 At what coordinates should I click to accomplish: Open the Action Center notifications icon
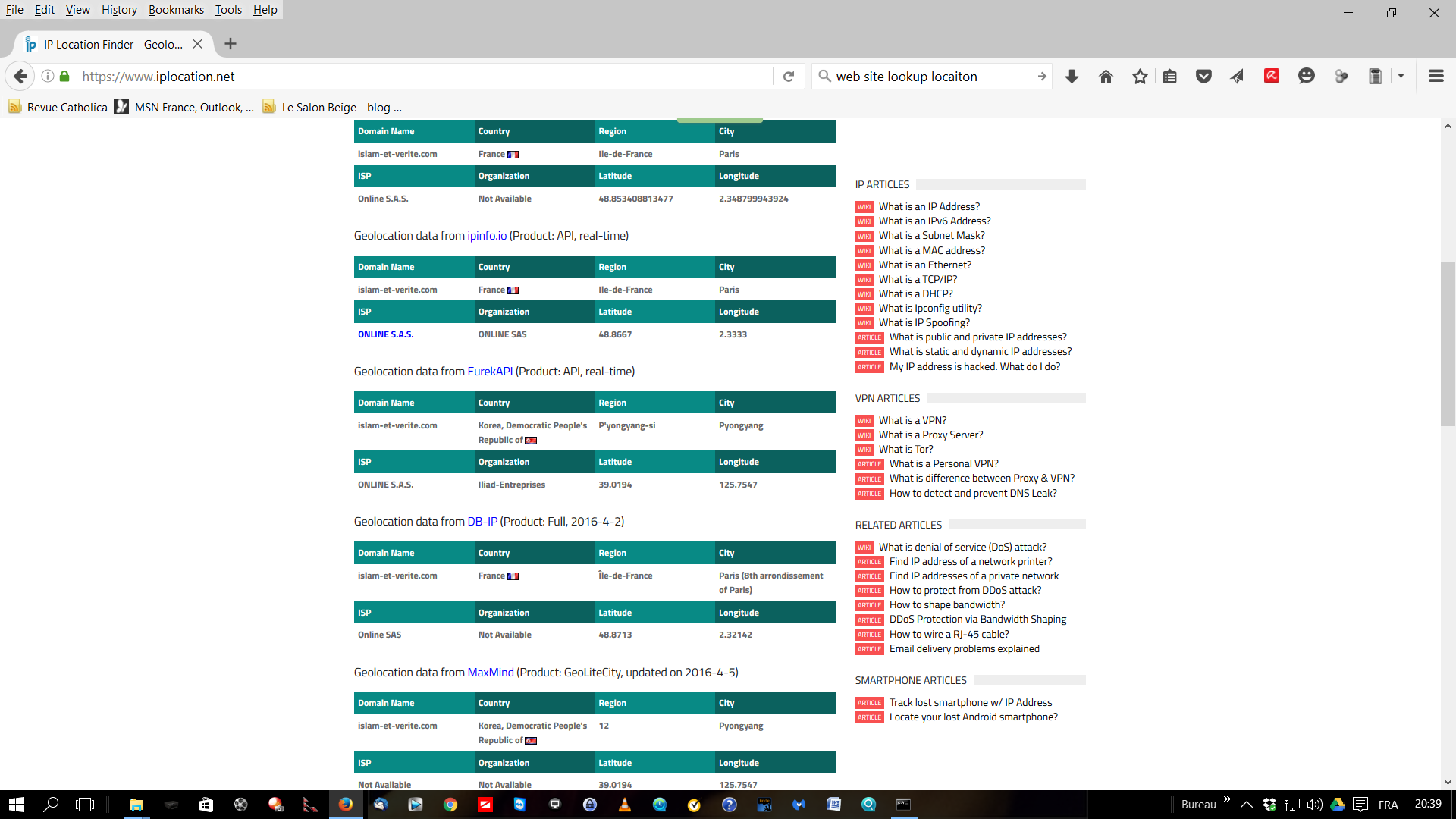[1360, 805]
